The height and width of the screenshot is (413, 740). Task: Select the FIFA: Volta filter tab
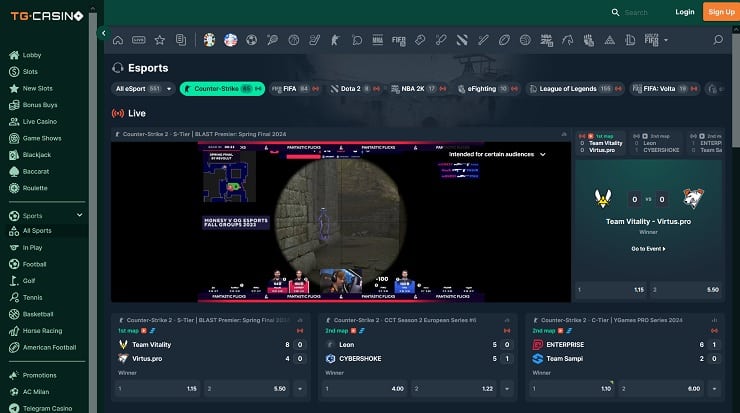coord(664,89)
